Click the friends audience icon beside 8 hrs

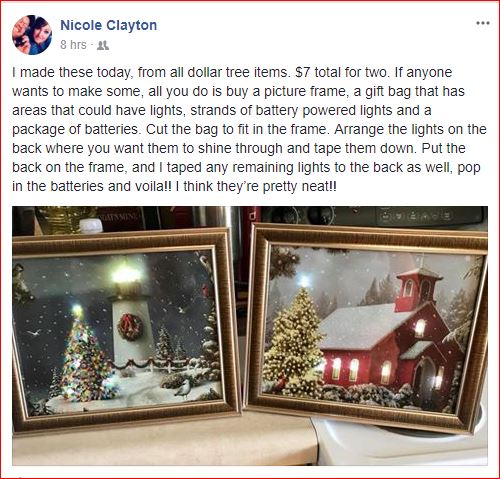(x=103, y=45)
